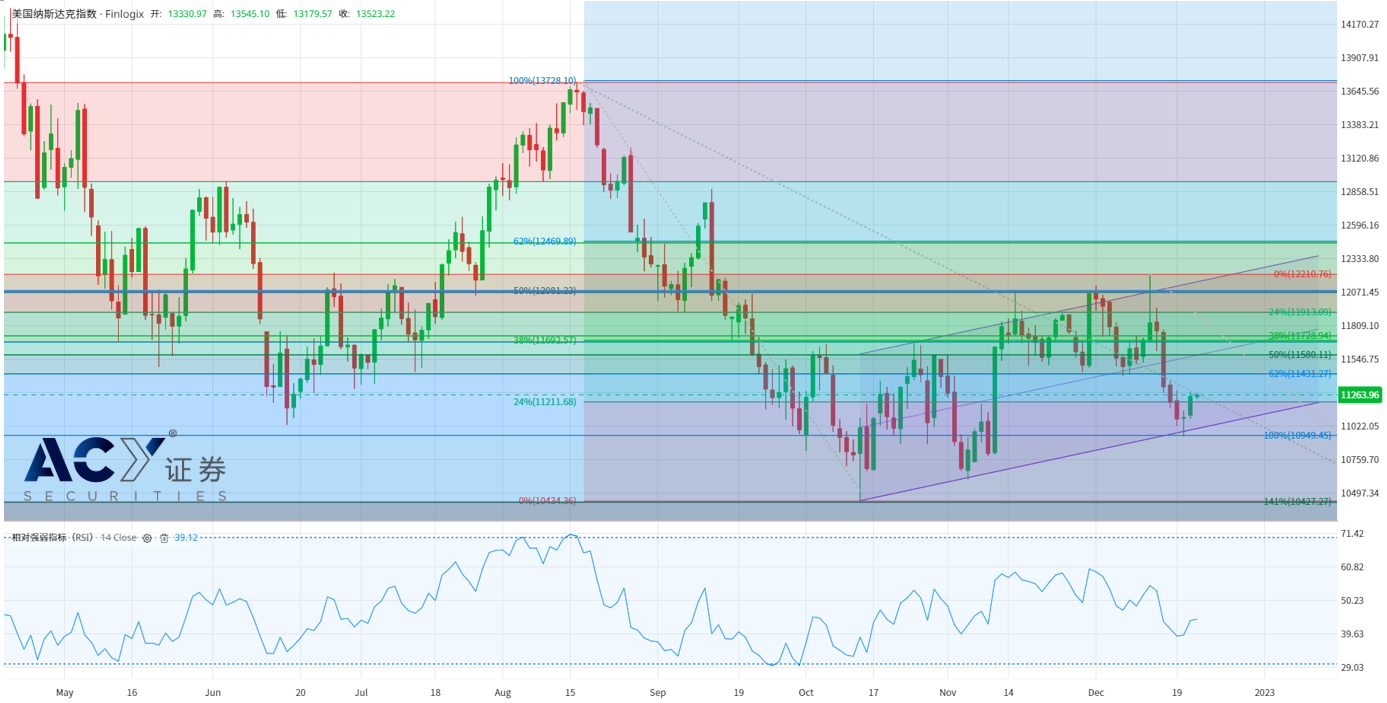Click the 38%(11692.57) Fibonacci retracement label

(544, 340)
